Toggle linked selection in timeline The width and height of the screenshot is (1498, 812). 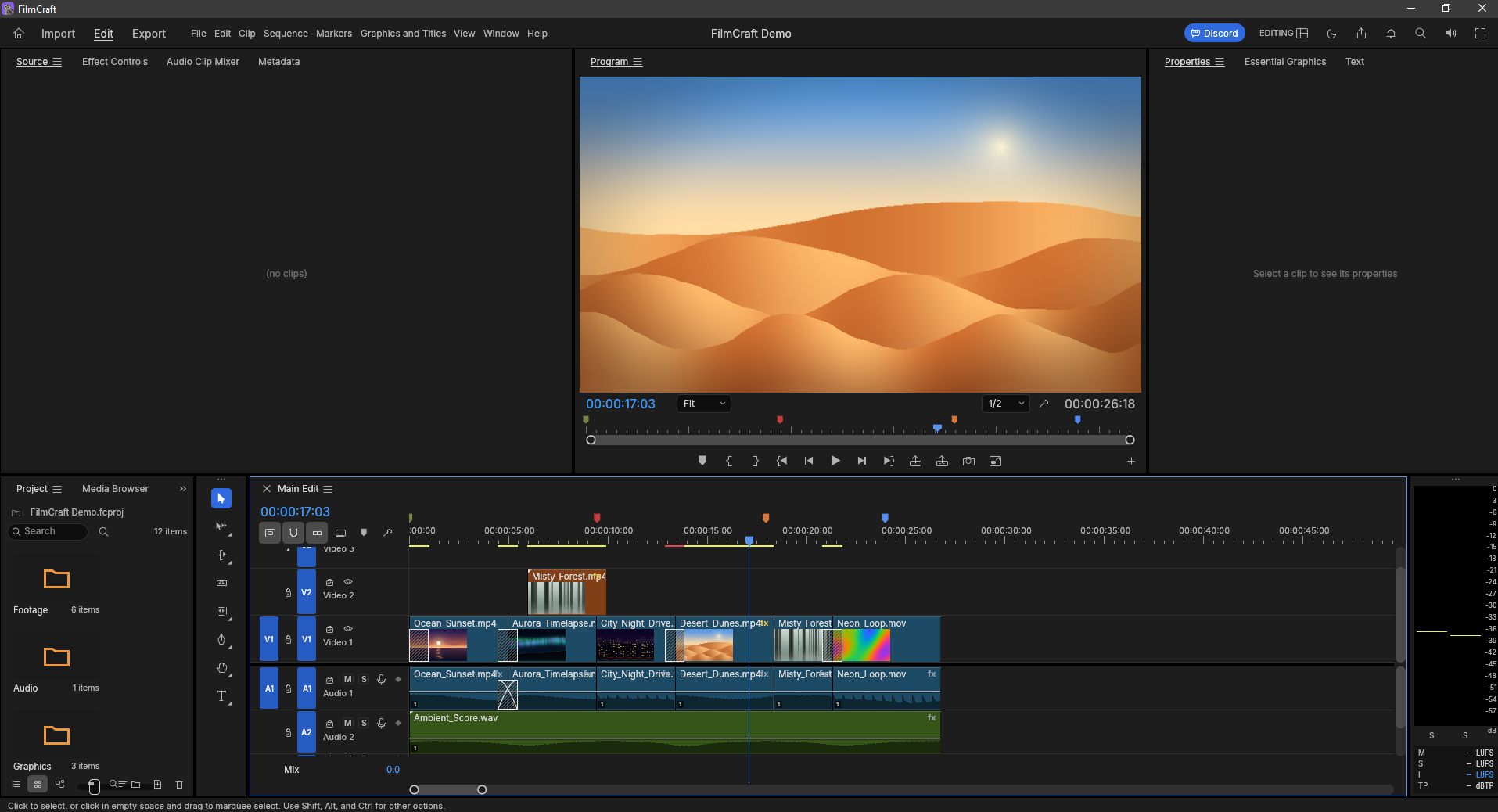pyautogui.click(x=317, y=533)
